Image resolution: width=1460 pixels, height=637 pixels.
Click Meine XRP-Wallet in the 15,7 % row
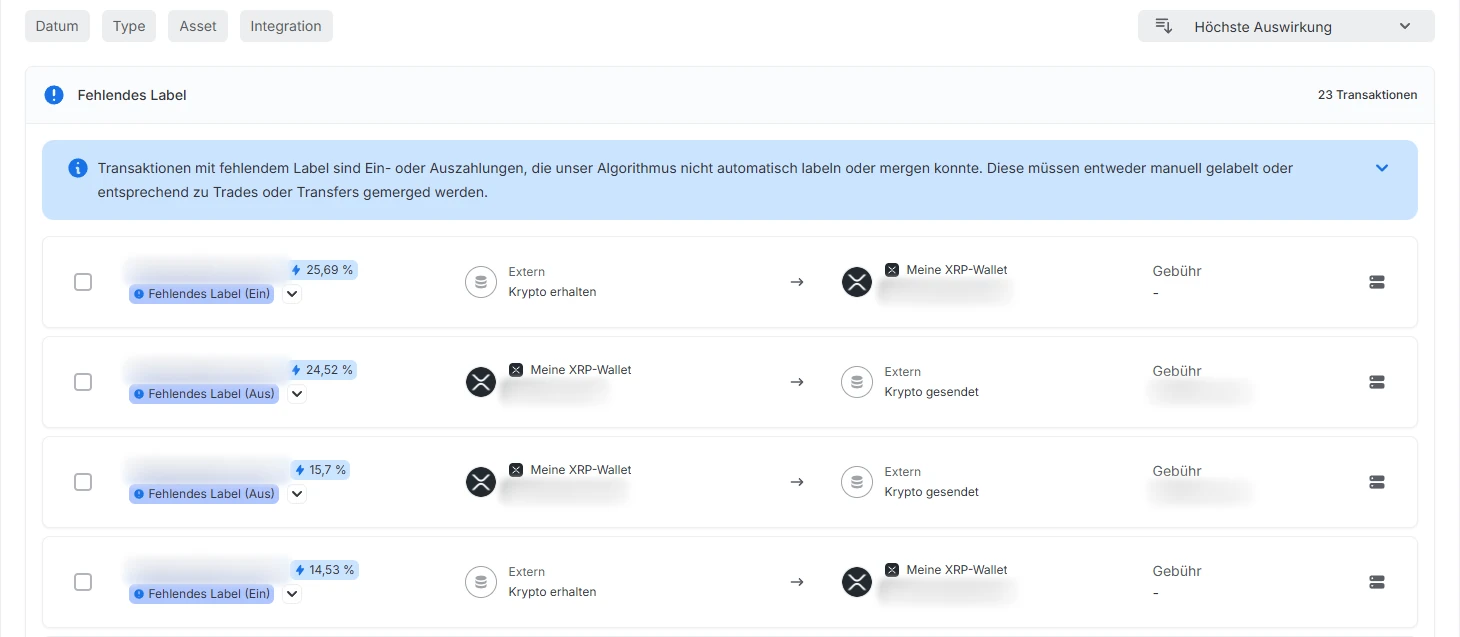point(581,470)
